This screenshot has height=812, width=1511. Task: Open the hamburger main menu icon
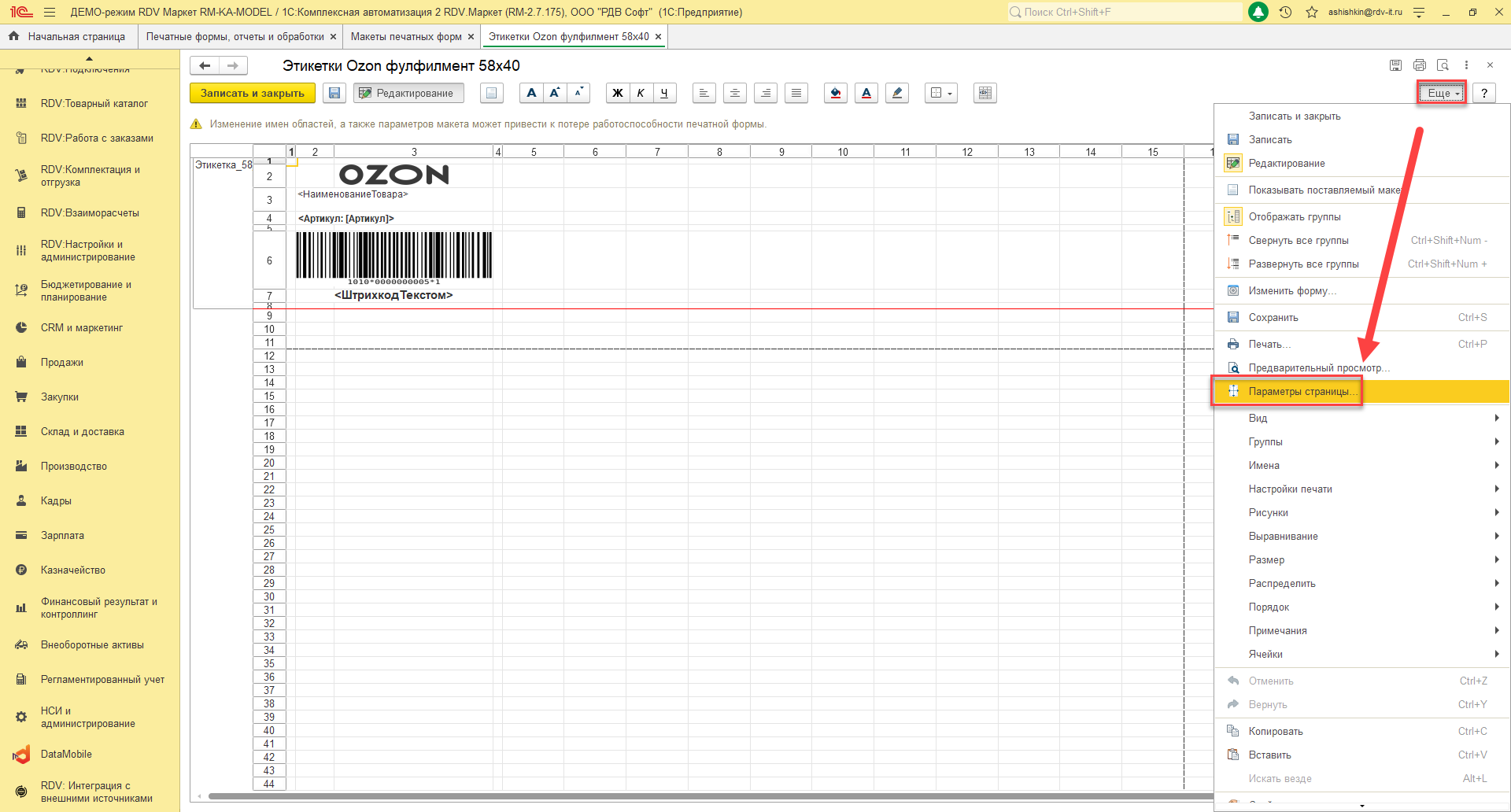pyautogui.click(x=50, y=12)
